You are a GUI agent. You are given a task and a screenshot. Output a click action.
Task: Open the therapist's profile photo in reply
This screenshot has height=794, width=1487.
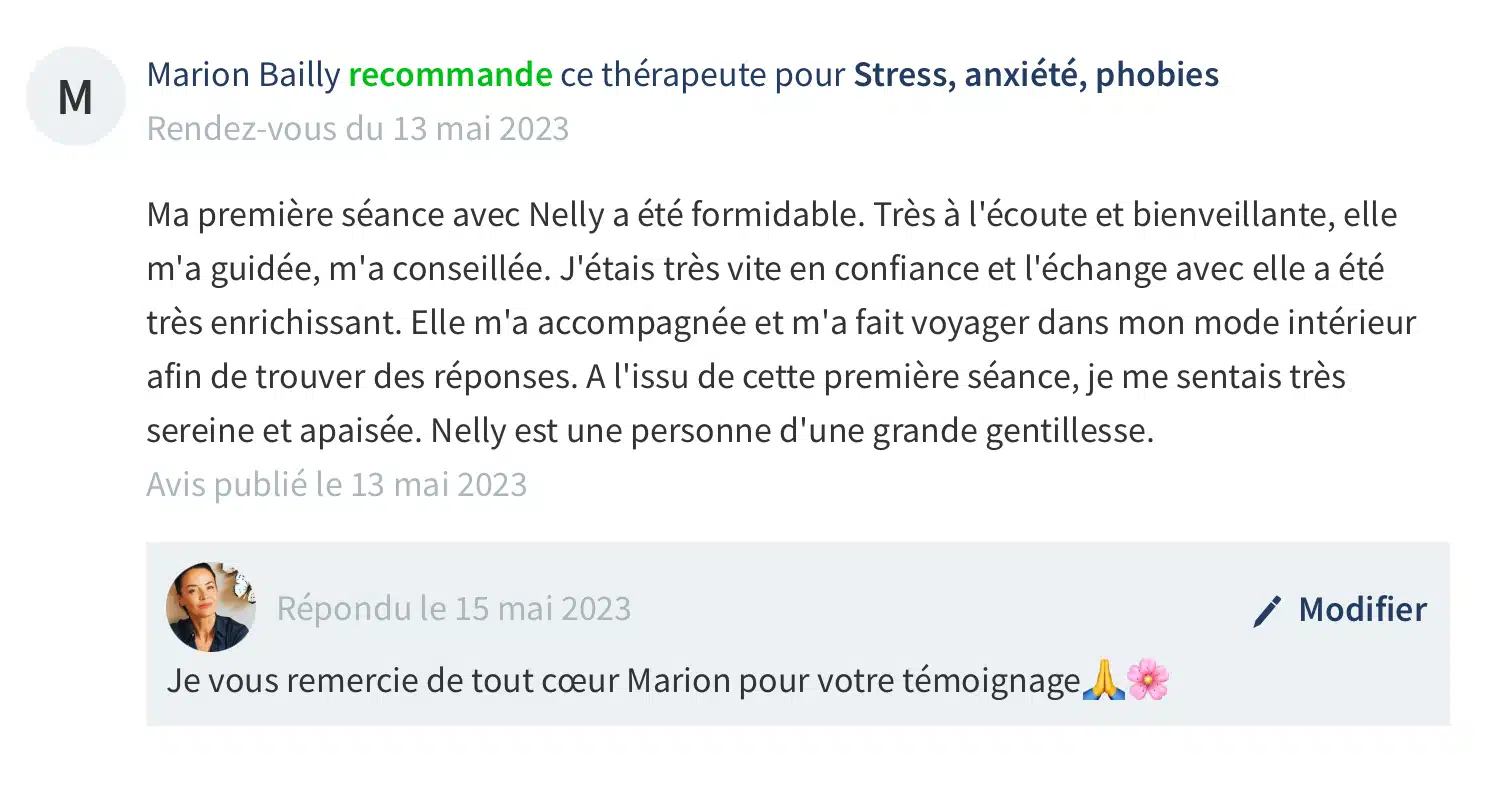click(210, 607)
